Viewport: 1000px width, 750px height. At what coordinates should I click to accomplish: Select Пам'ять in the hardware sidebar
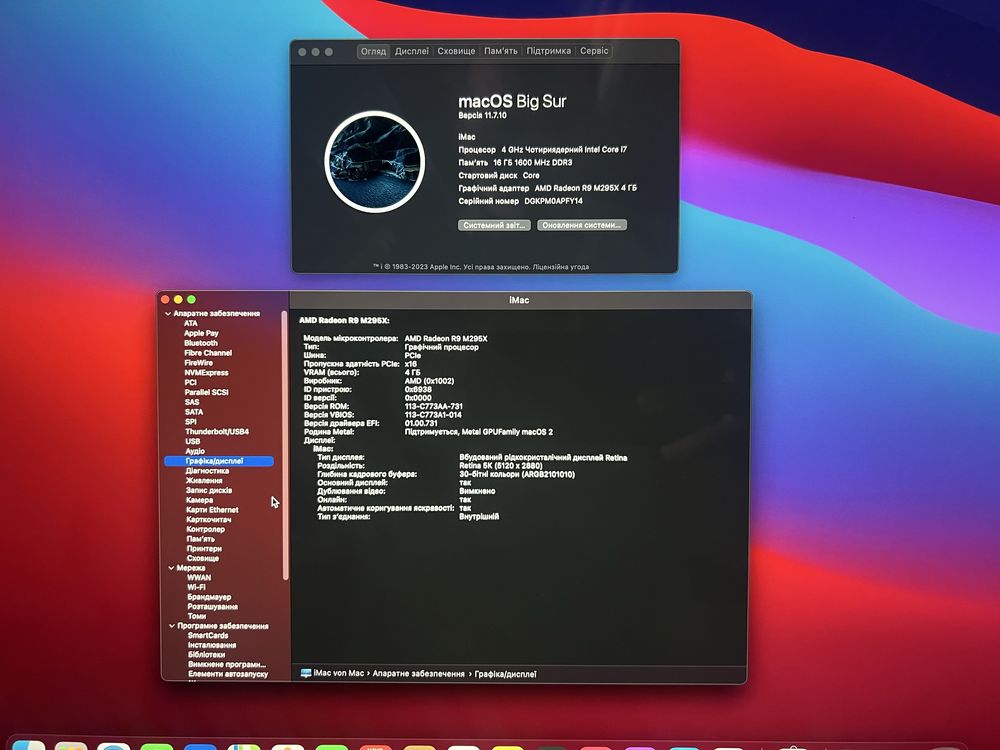(201, 539)
